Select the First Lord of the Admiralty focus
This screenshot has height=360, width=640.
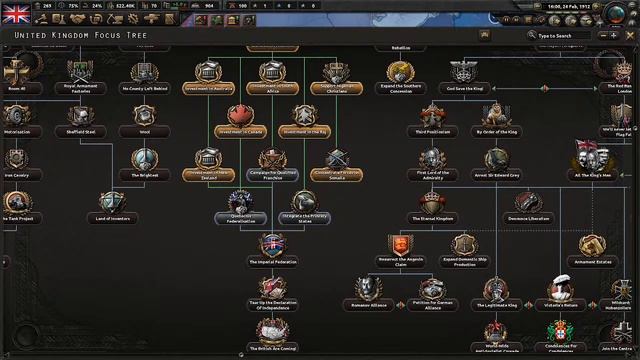point(433,165)
